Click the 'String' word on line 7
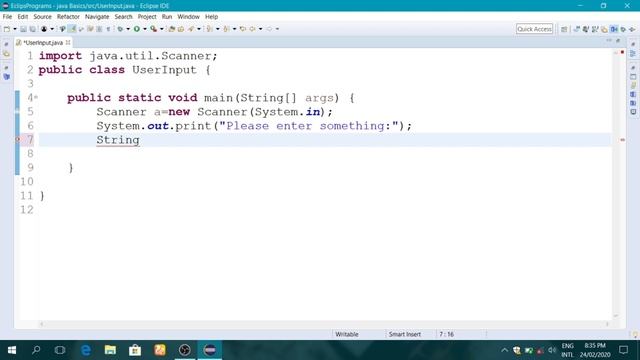640x360 pixels. click(118, 140)
